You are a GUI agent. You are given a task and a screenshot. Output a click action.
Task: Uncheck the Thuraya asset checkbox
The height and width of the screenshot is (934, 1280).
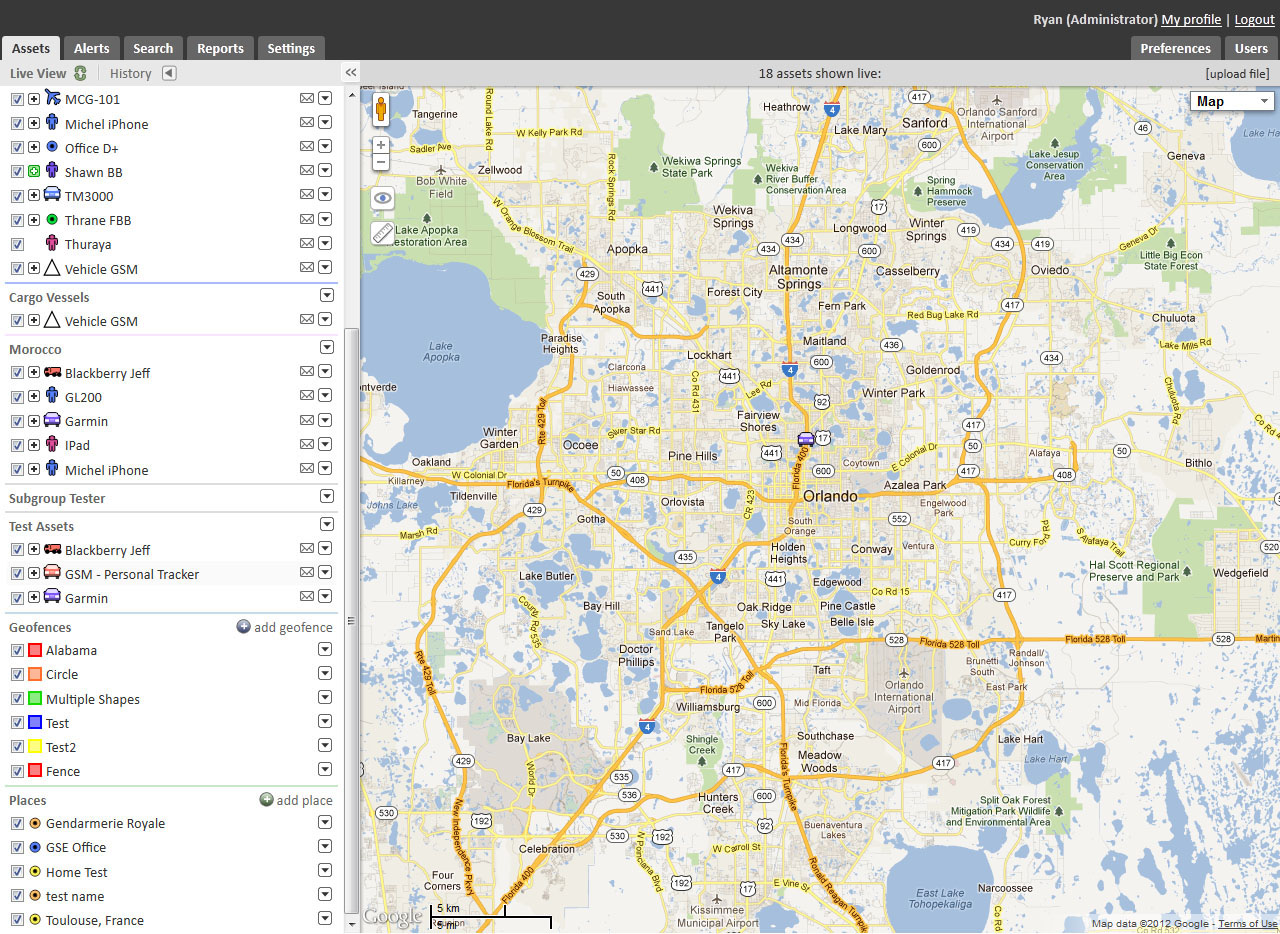(x=17, y=243)
